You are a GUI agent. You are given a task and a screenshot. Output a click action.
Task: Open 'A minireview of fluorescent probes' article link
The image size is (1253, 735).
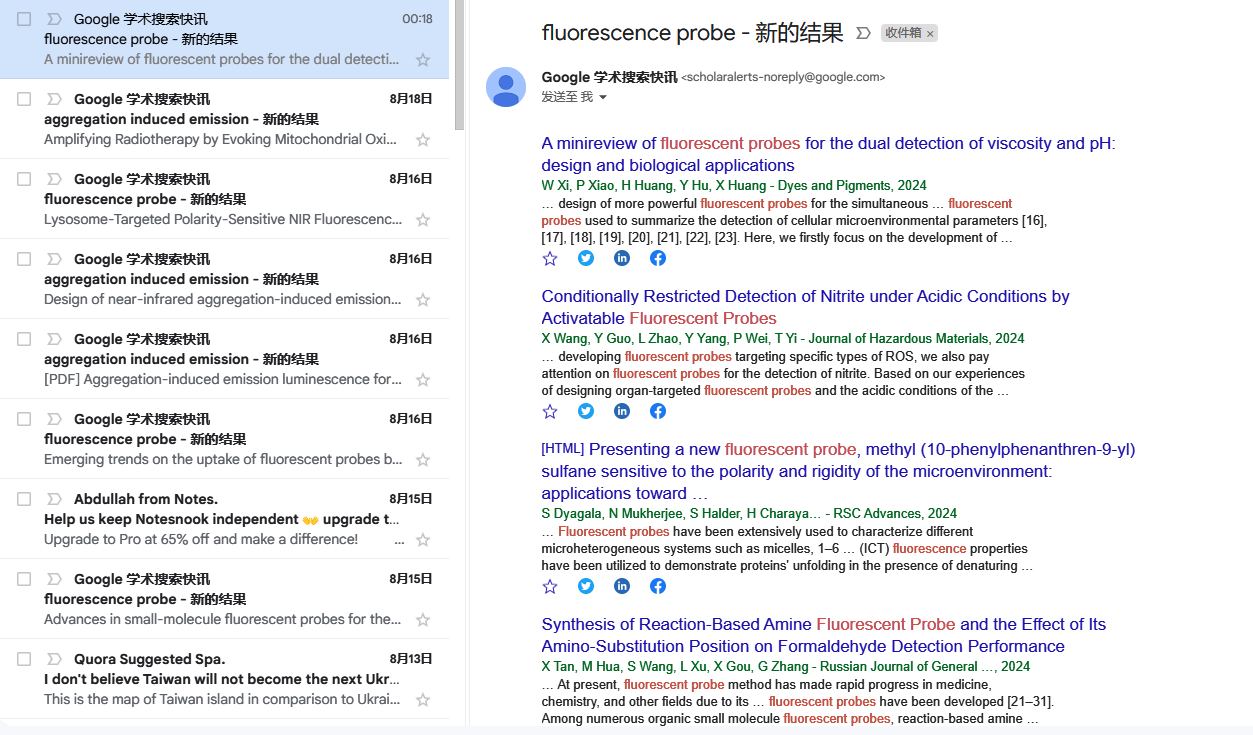pyautogui.click(x=828, y=154)
